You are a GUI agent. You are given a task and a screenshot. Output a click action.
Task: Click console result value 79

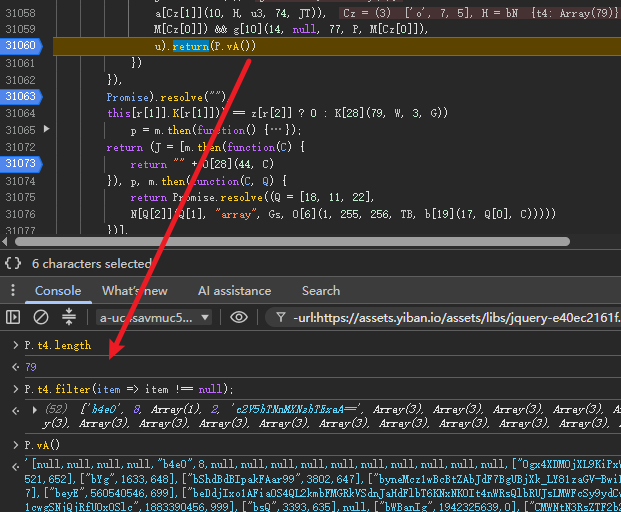pyautogui.click(x=31, y=367)
